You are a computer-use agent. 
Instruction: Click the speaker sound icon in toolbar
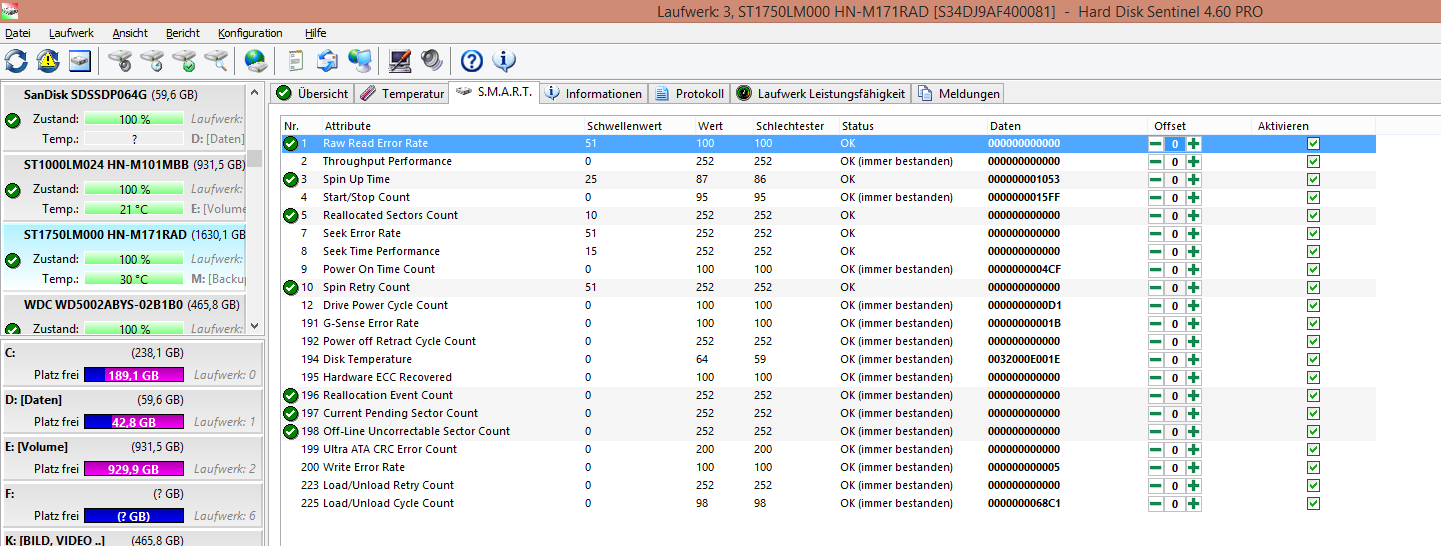tap(431, 60)
